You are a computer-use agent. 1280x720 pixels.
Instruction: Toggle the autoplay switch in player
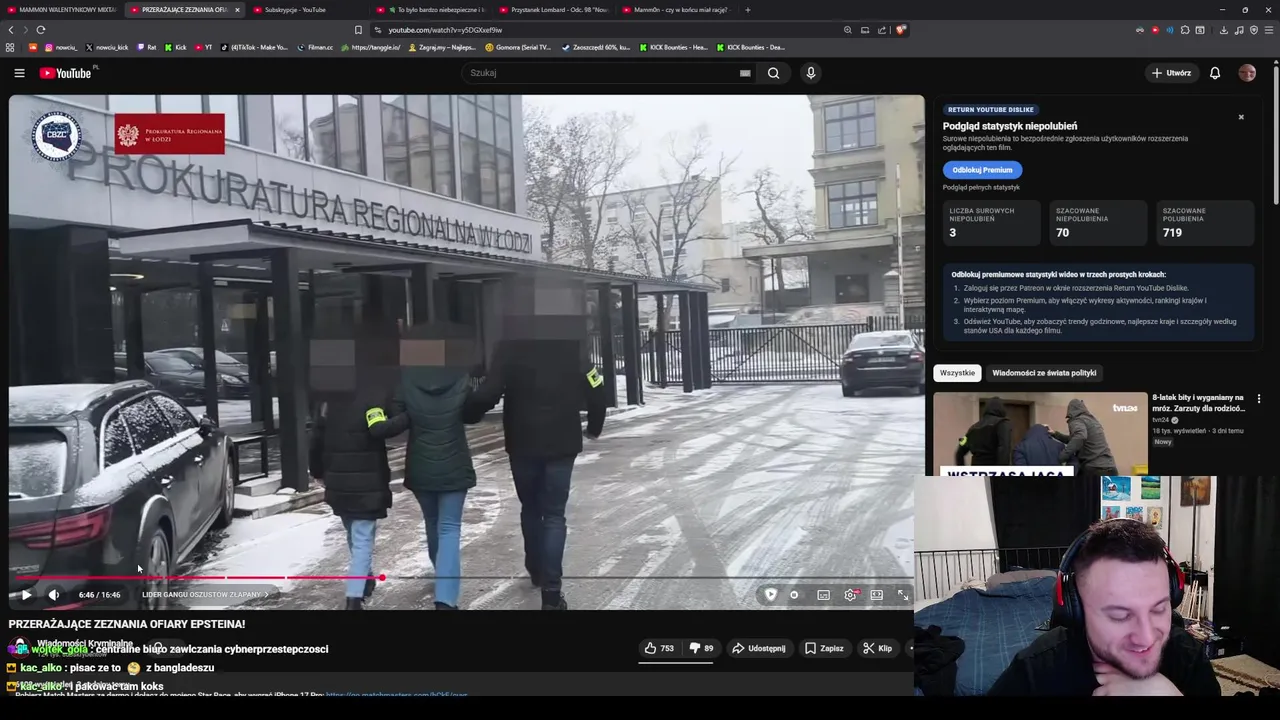795,595
